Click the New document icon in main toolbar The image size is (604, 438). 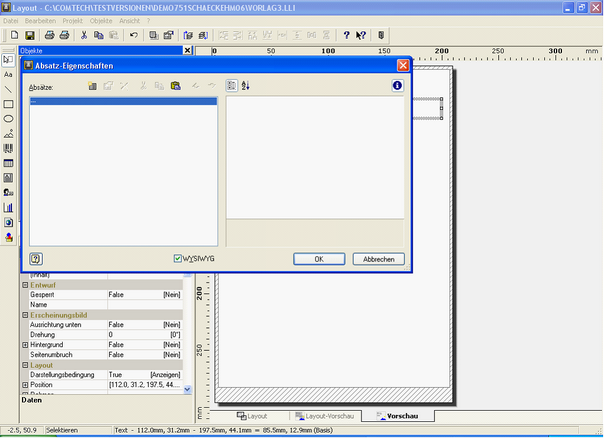15,35
